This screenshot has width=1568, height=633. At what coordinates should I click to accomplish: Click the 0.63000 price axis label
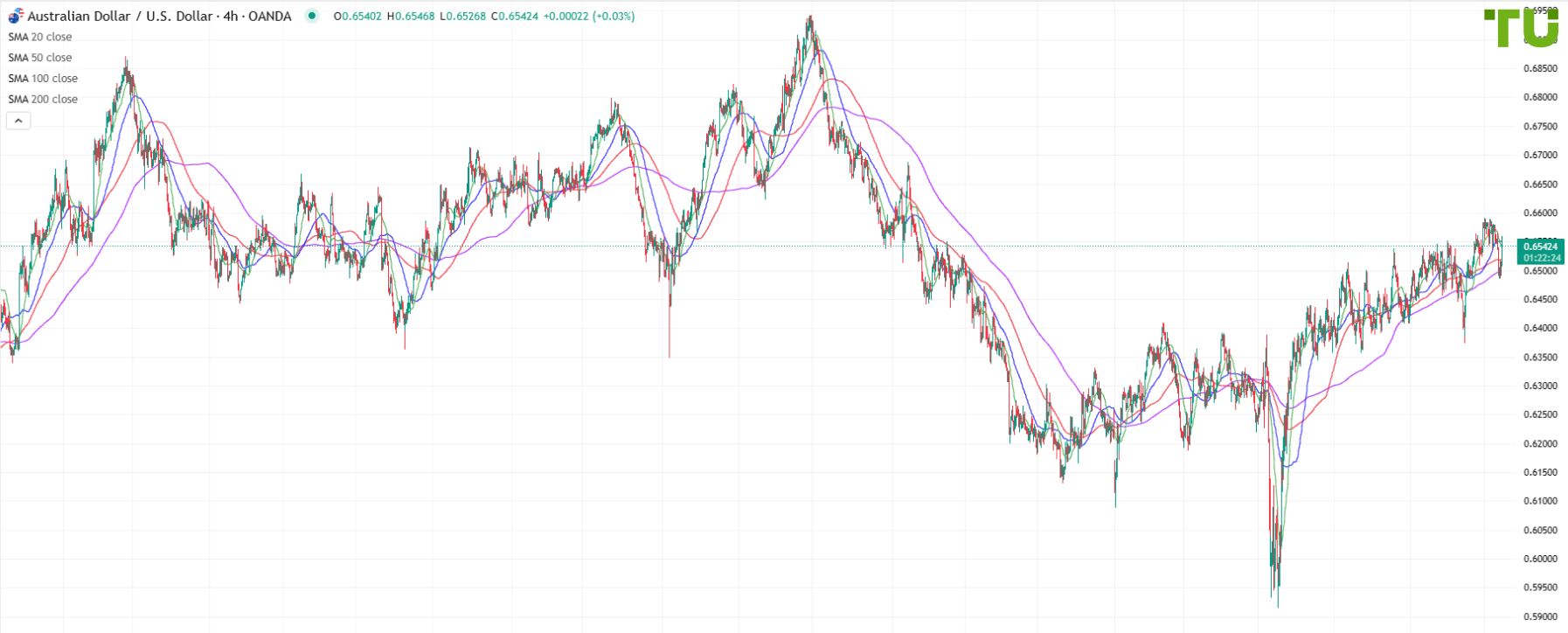pos(1541,386)
